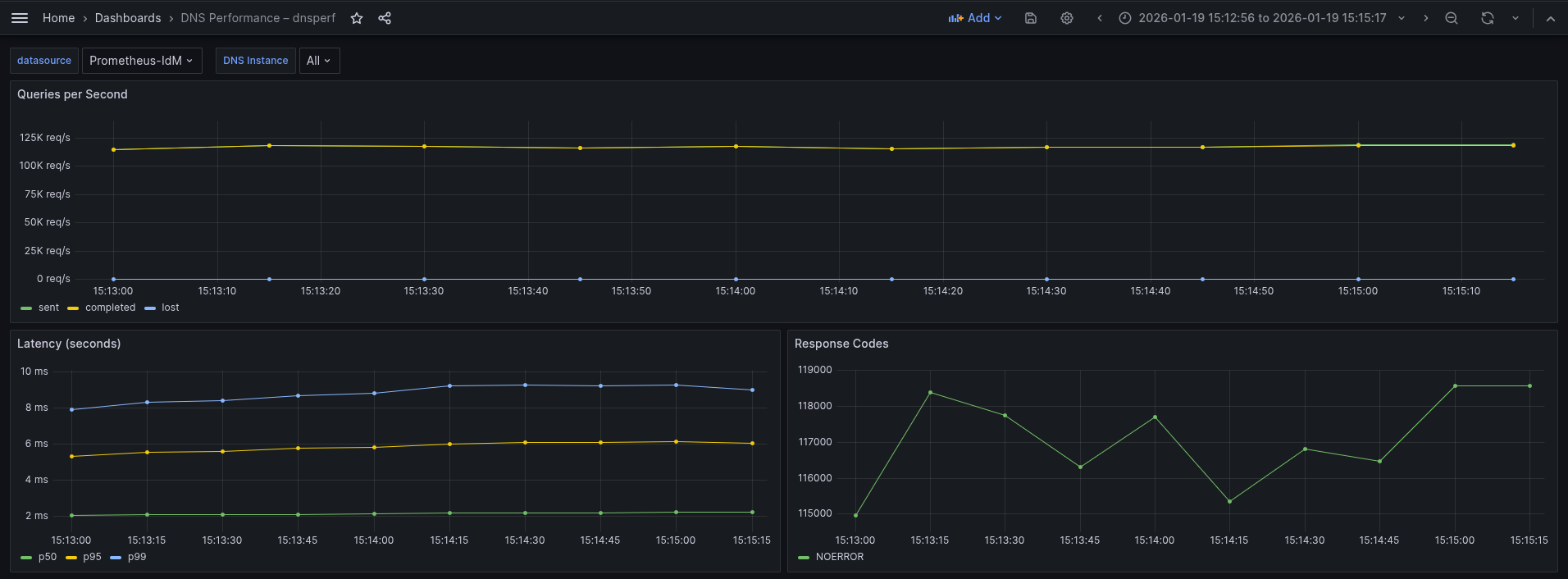The height and width of the screenshot is (579, 1568).
Task: Mark dashboard as favorite with star
Action: click(357, 18)
